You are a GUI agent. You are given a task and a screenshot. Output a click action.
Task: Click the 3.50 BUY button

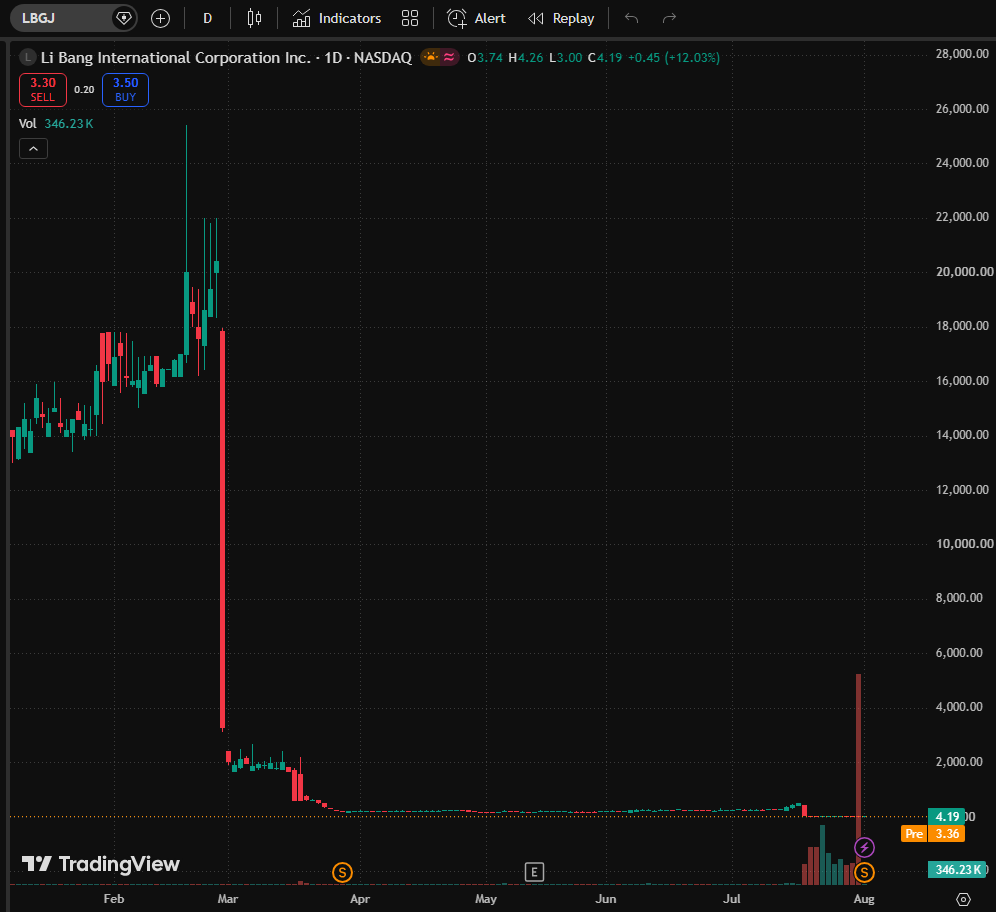click(125, 90)
